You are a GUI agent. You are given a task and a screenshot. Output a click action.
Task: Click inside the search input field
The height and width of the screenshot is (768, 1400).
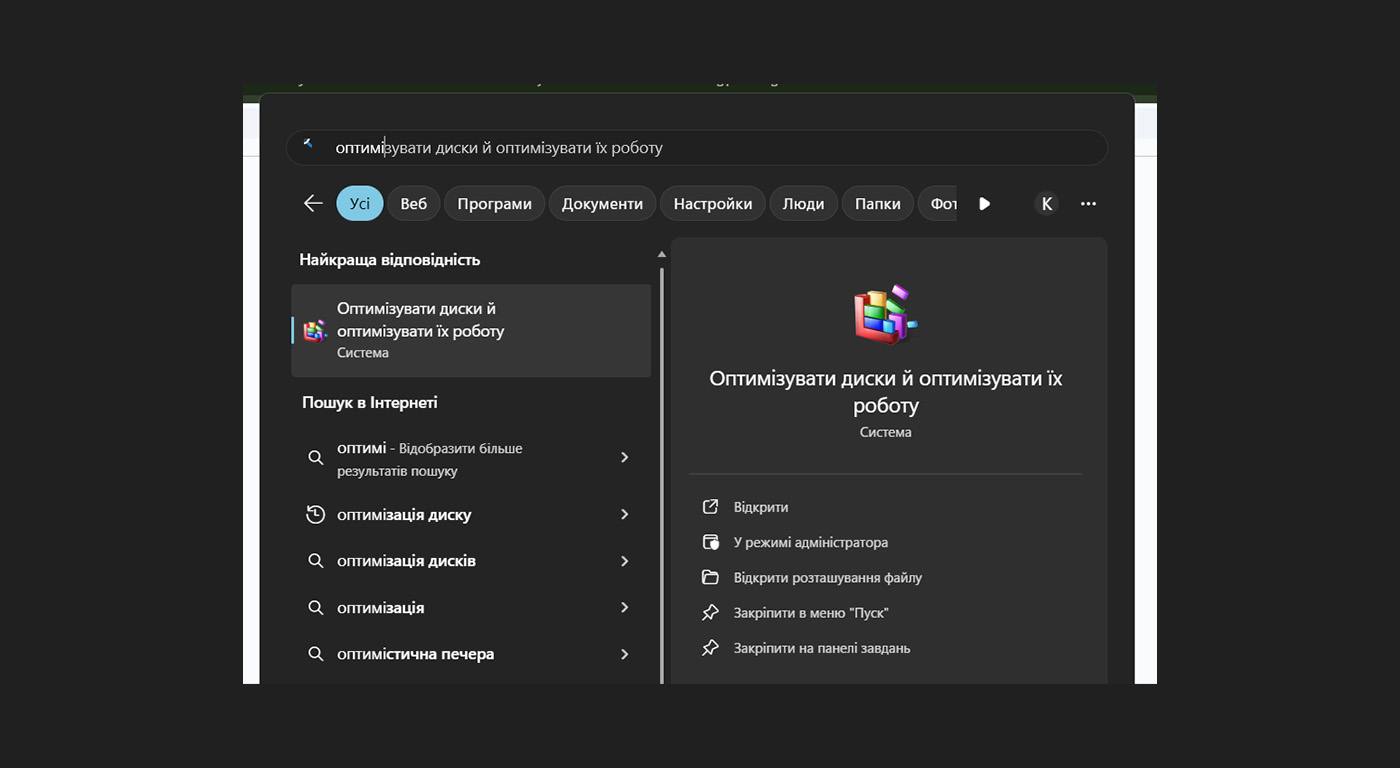(697, 147)
